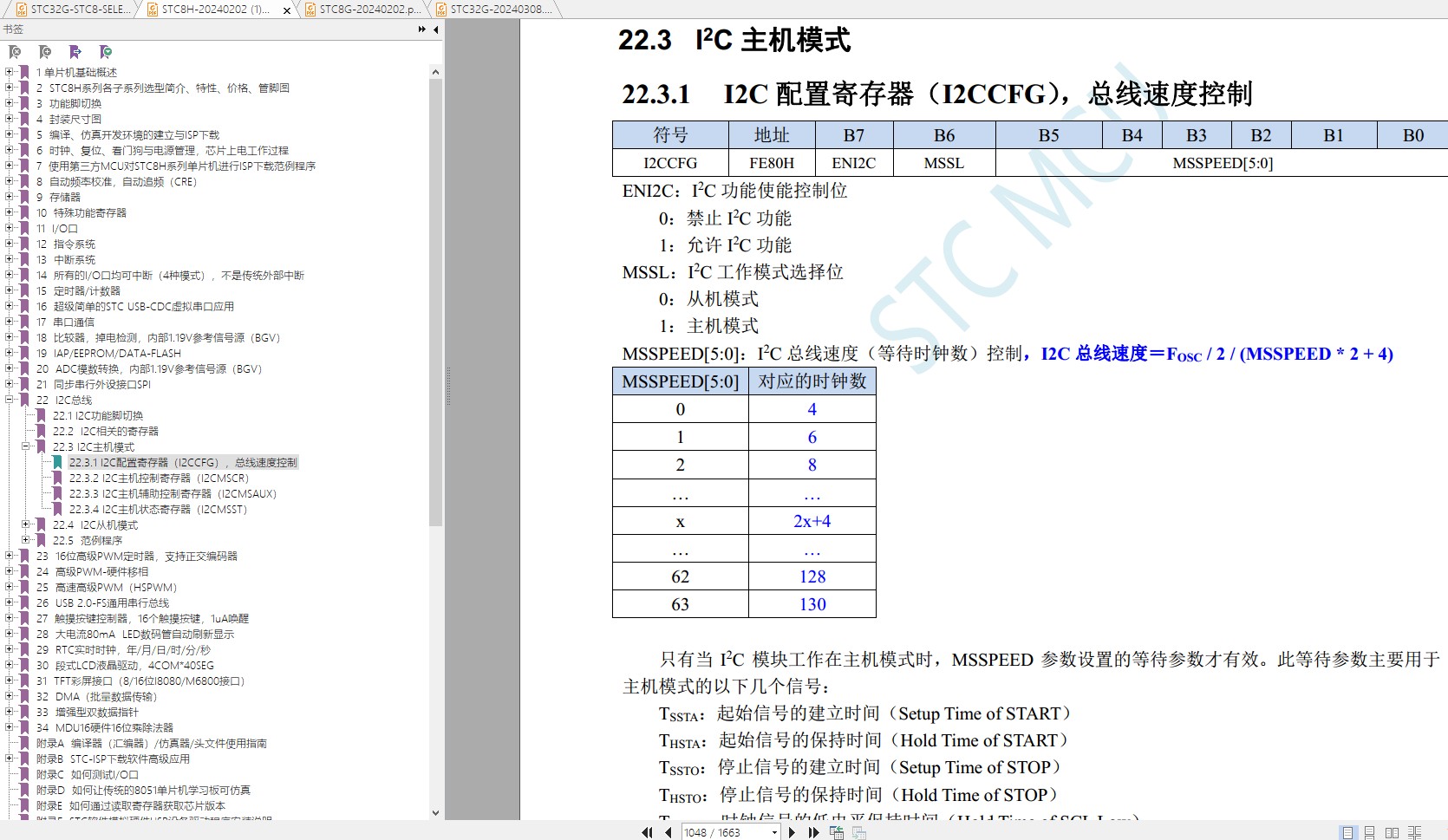The image size is (1448, 840).
Task: Open bookmark 22.3.3 I2CMSAUX entry
Action: [x=173, y=493]
